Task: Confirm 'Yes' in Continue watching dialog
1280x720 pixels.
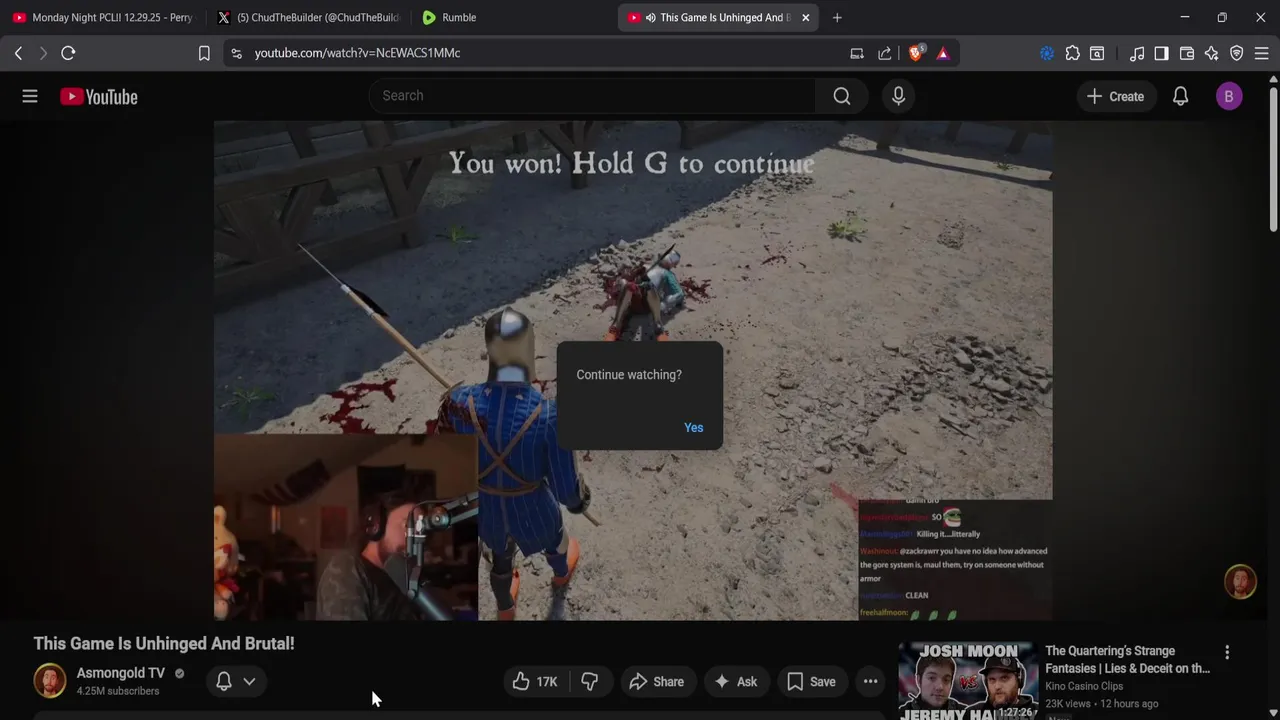Action: [x=693, y=427]
